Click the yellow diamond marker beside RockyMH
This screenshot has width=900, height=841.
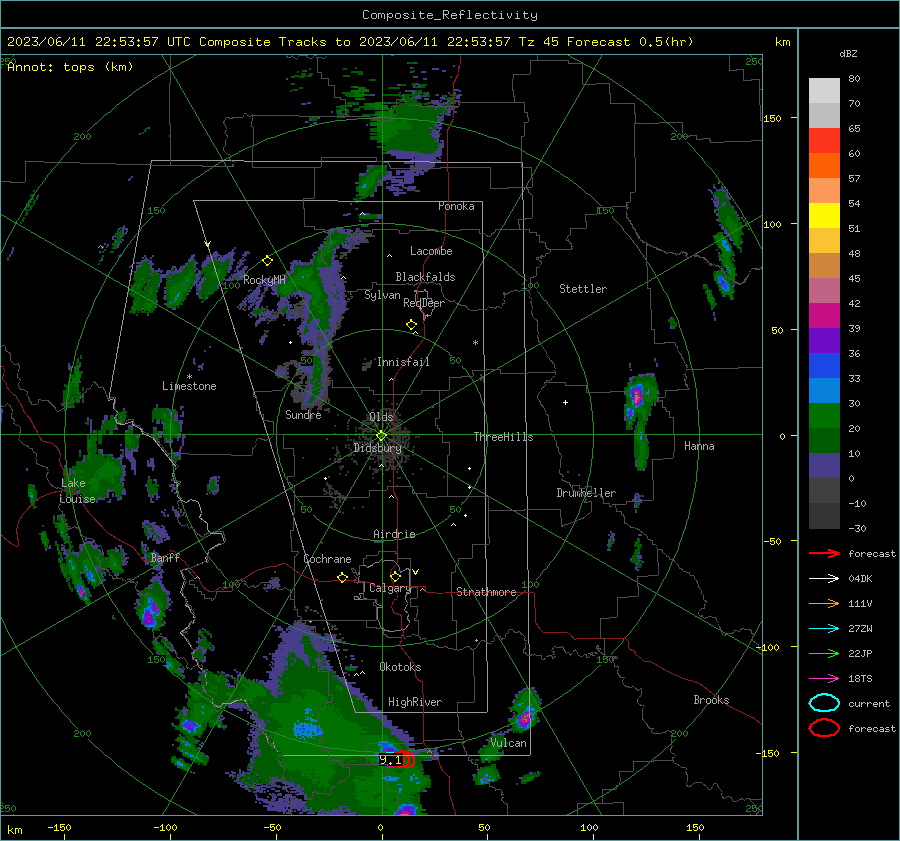[x=267, y=261]
